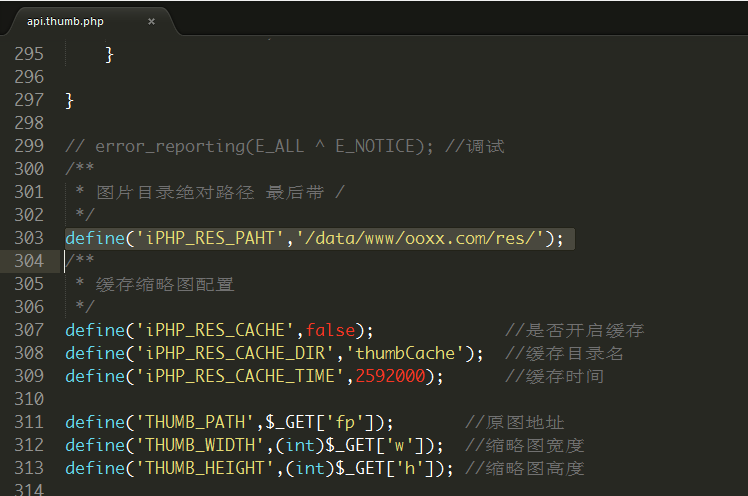748x496 pixels.
Task: Click the 'THUMB_PATH' constant name
Action: pos(195,422)
